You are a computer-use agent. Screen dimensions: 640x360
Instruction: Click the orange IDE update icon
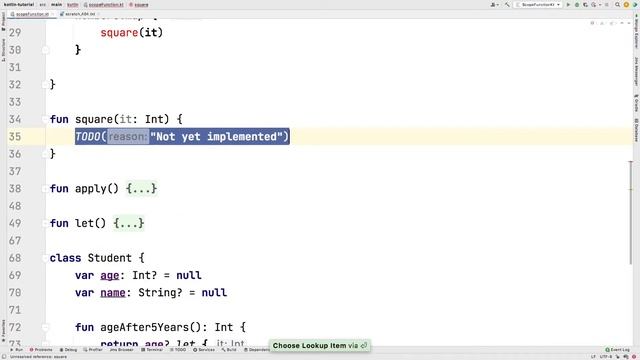point(626,4)
